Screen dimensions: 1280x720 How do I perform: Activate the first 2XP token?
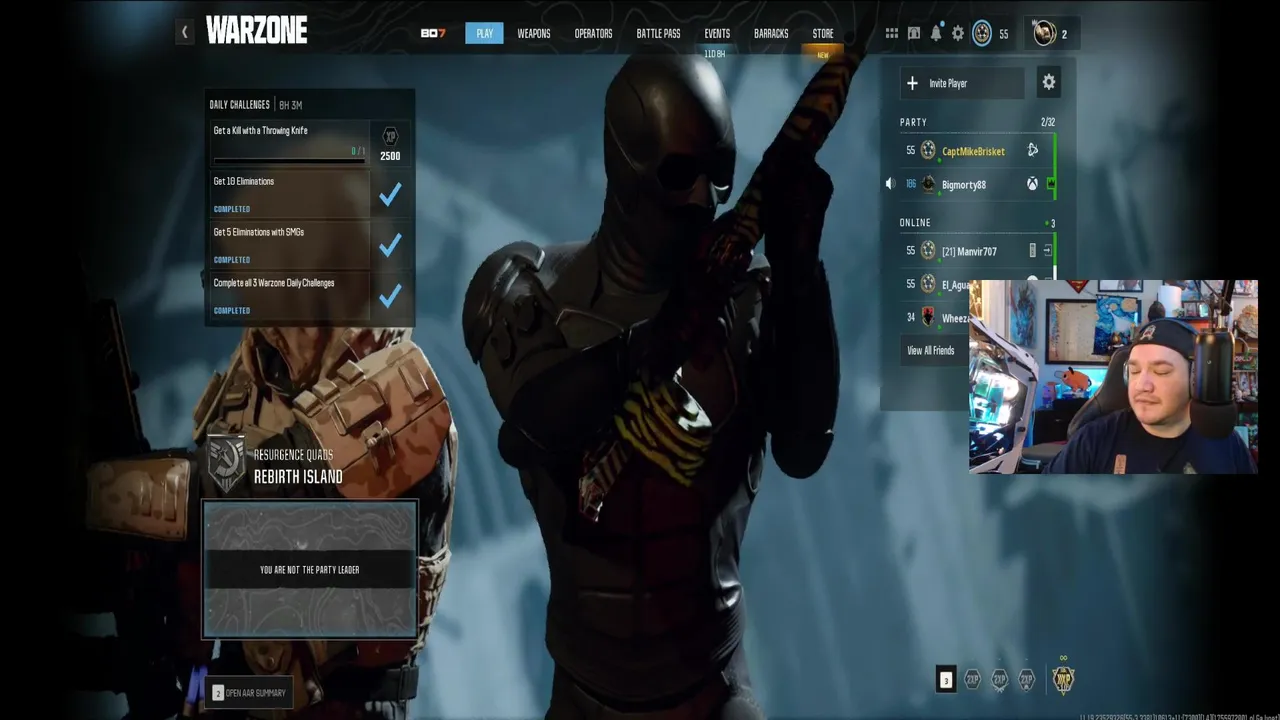972,680
